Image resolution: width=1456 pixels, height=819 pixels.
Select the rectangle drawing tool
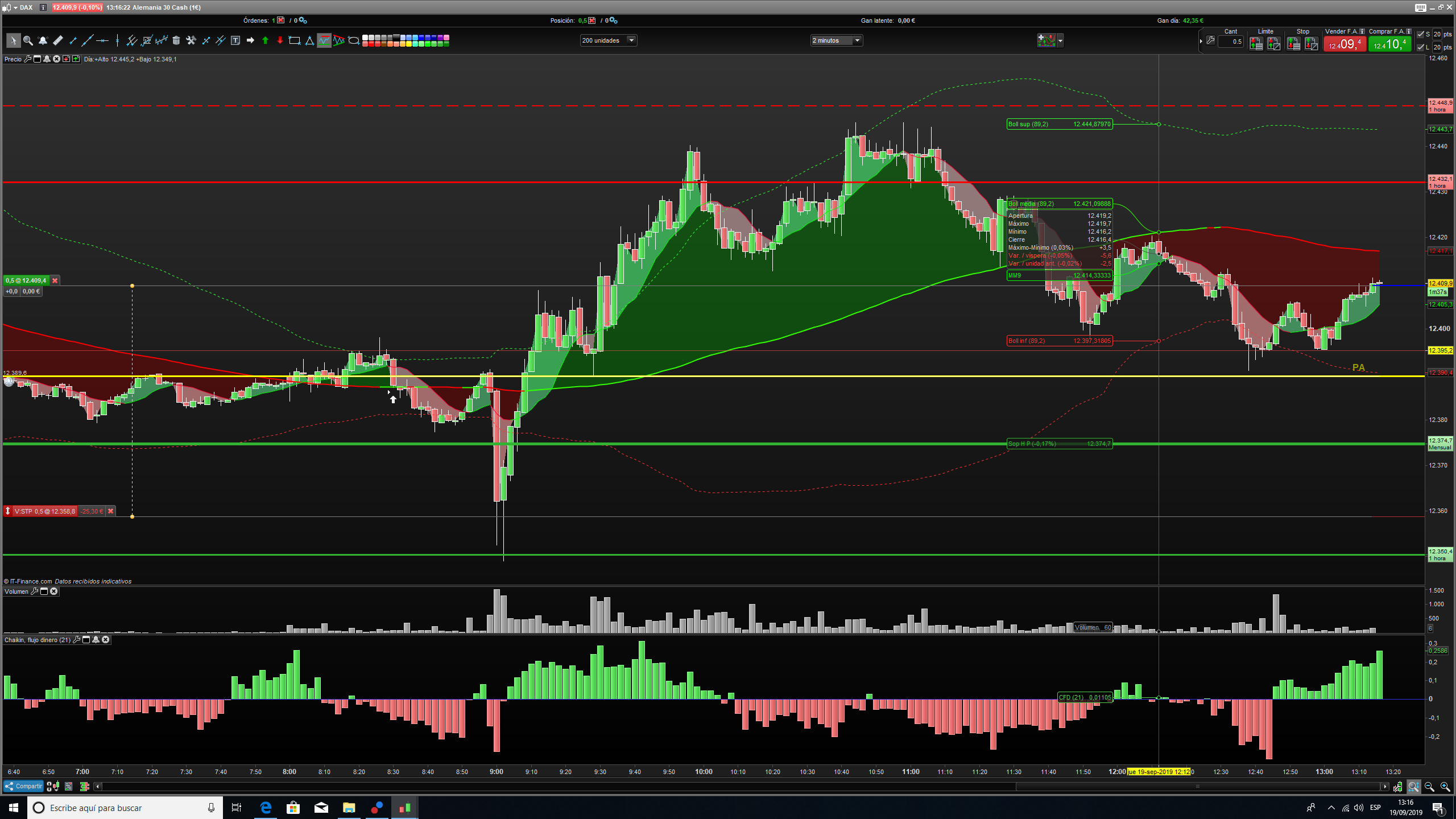pyautogui.click(x=295, y=40)
